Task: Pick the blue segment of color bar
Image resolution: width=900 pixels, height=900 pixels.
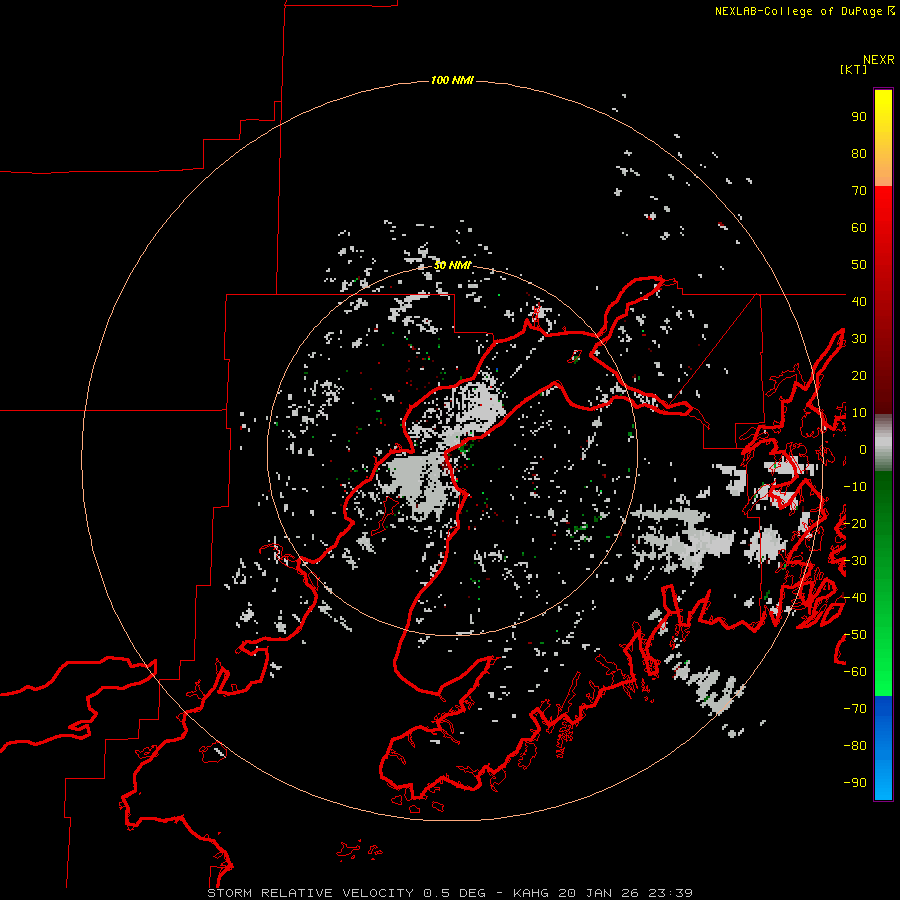Action: point(883,748)
